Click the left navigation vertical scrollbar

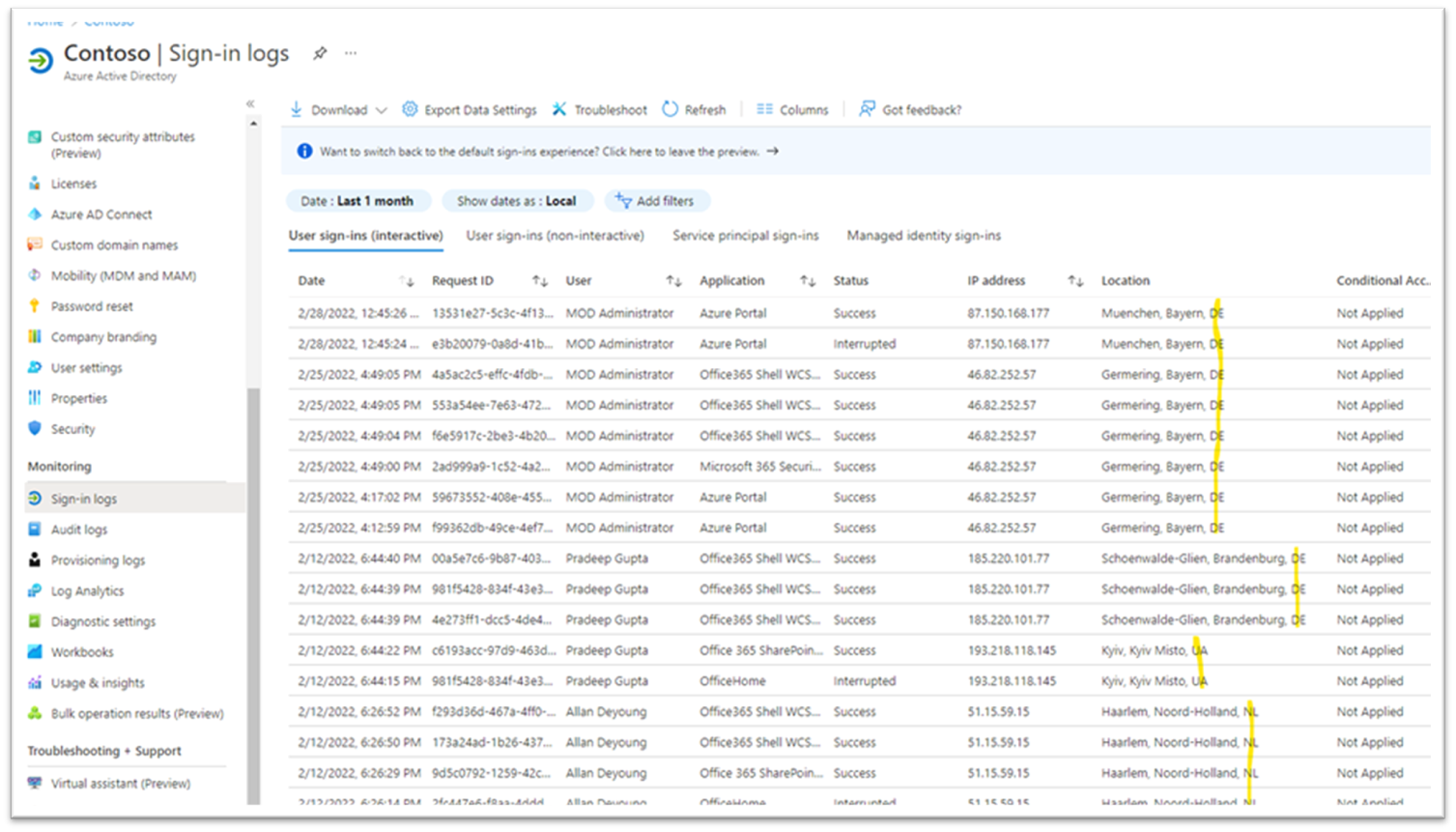click(x=254, y=580)
